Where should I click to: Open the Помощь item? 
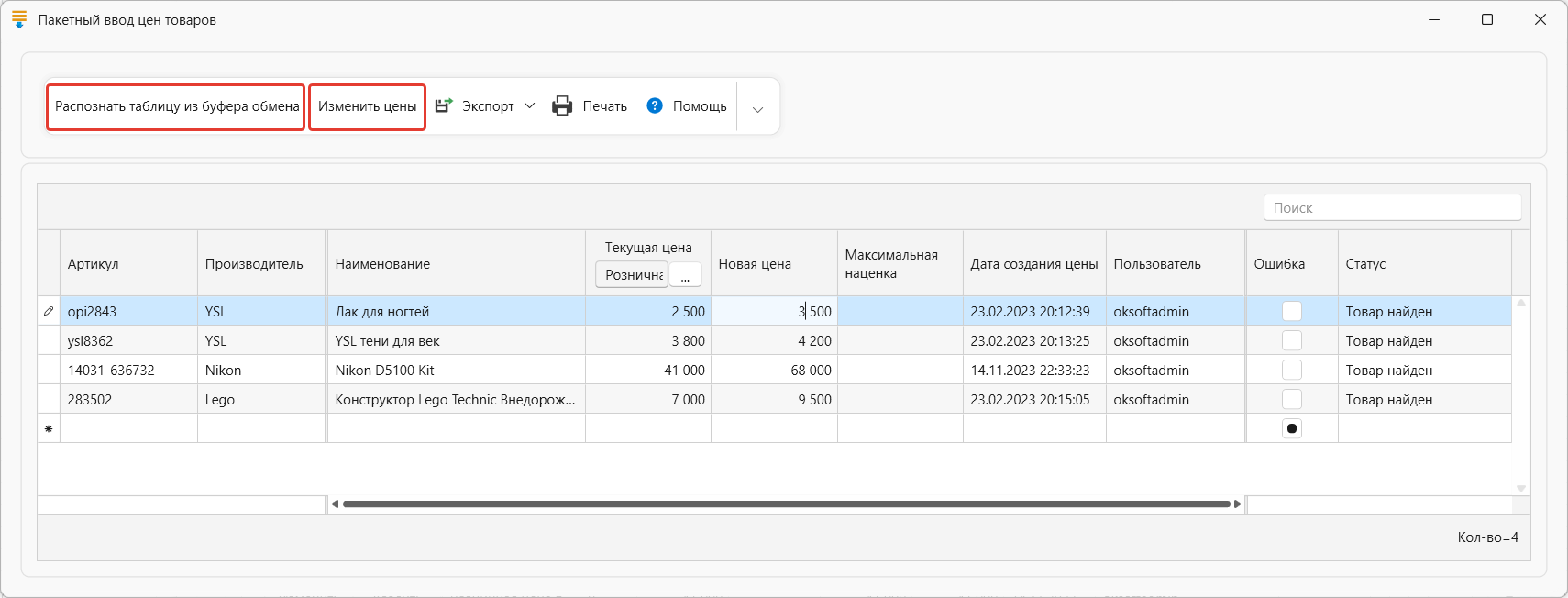687,106
